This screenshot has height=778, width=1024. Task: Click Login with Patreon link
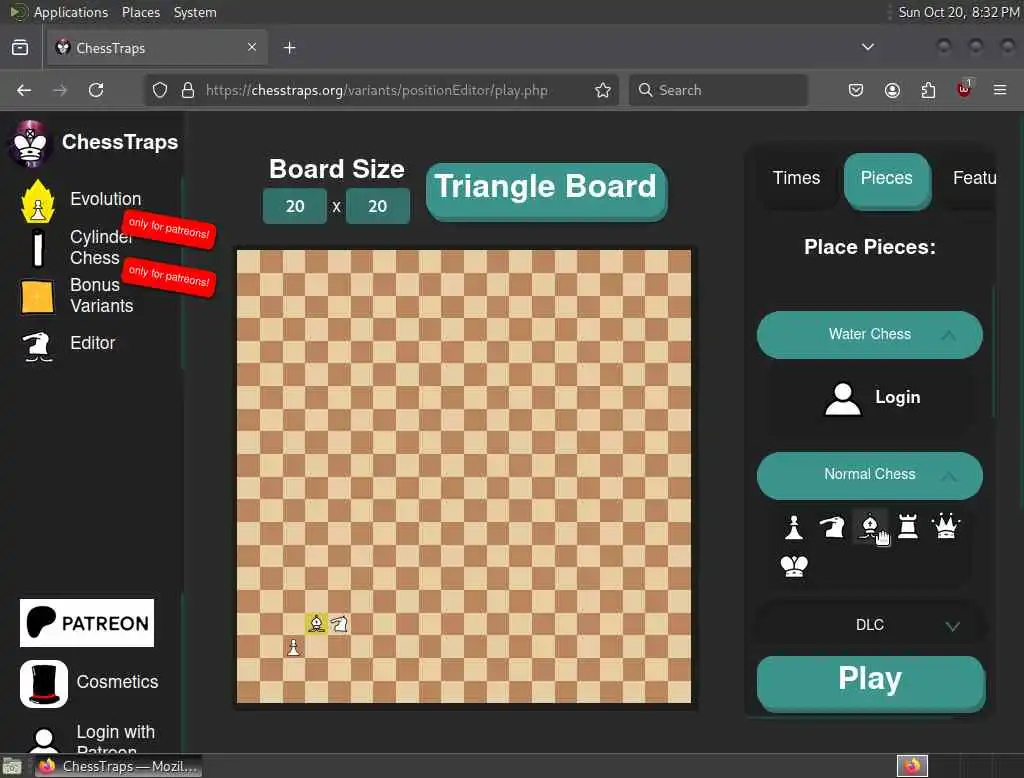(116, 741)
